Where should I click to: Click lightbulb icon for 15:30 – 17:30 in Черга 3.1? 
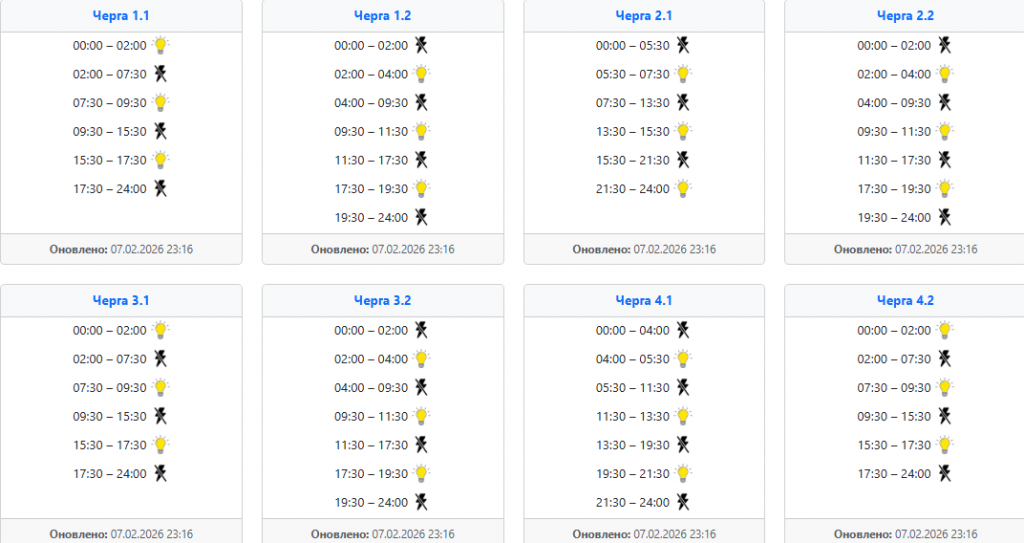[160, 445]
